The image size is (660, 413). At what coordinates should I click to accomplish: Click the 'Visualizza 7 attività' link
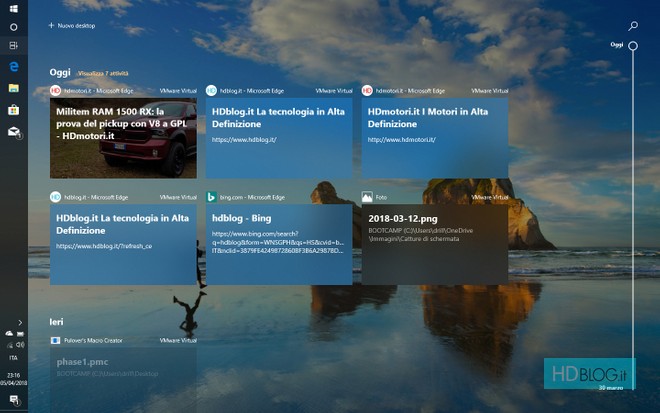coord(104,74)
